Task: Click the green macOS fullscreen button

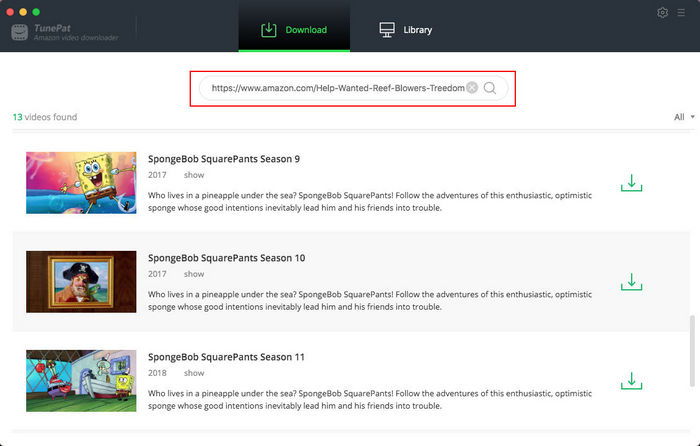Action: coord(37,12)
